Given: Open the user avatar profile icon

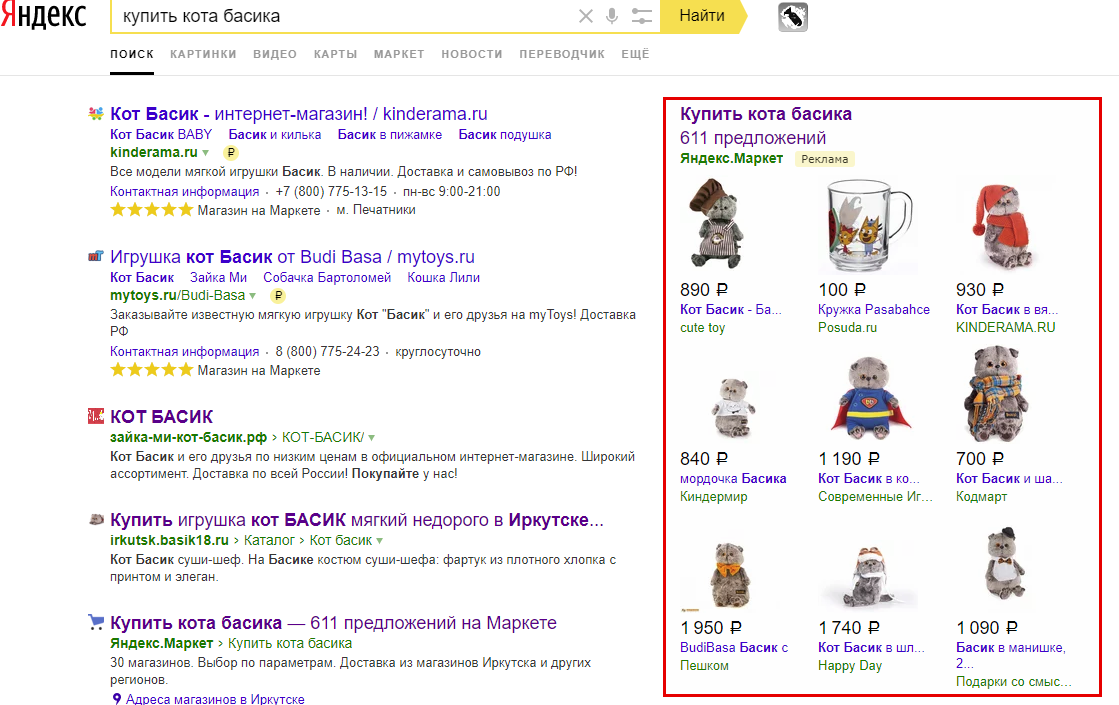Looking at the screenshot, I should click(x=793, y=17).
